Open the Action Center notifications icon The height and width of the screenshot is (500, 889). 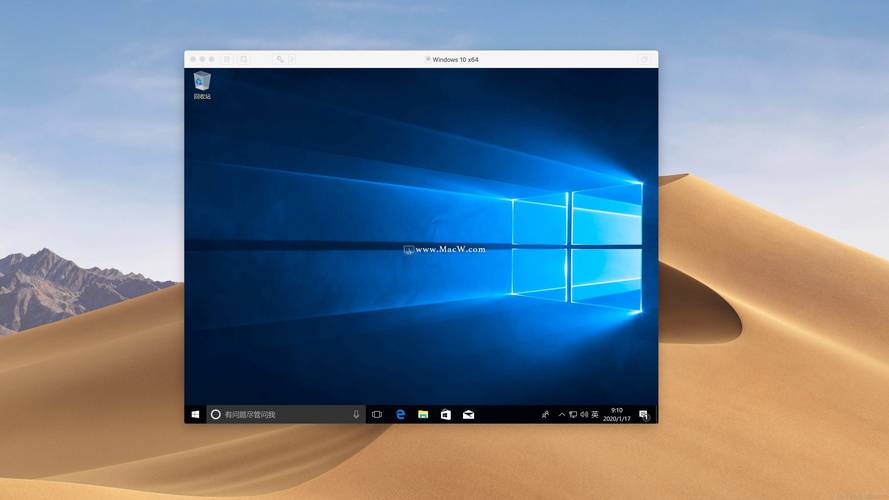643,414
